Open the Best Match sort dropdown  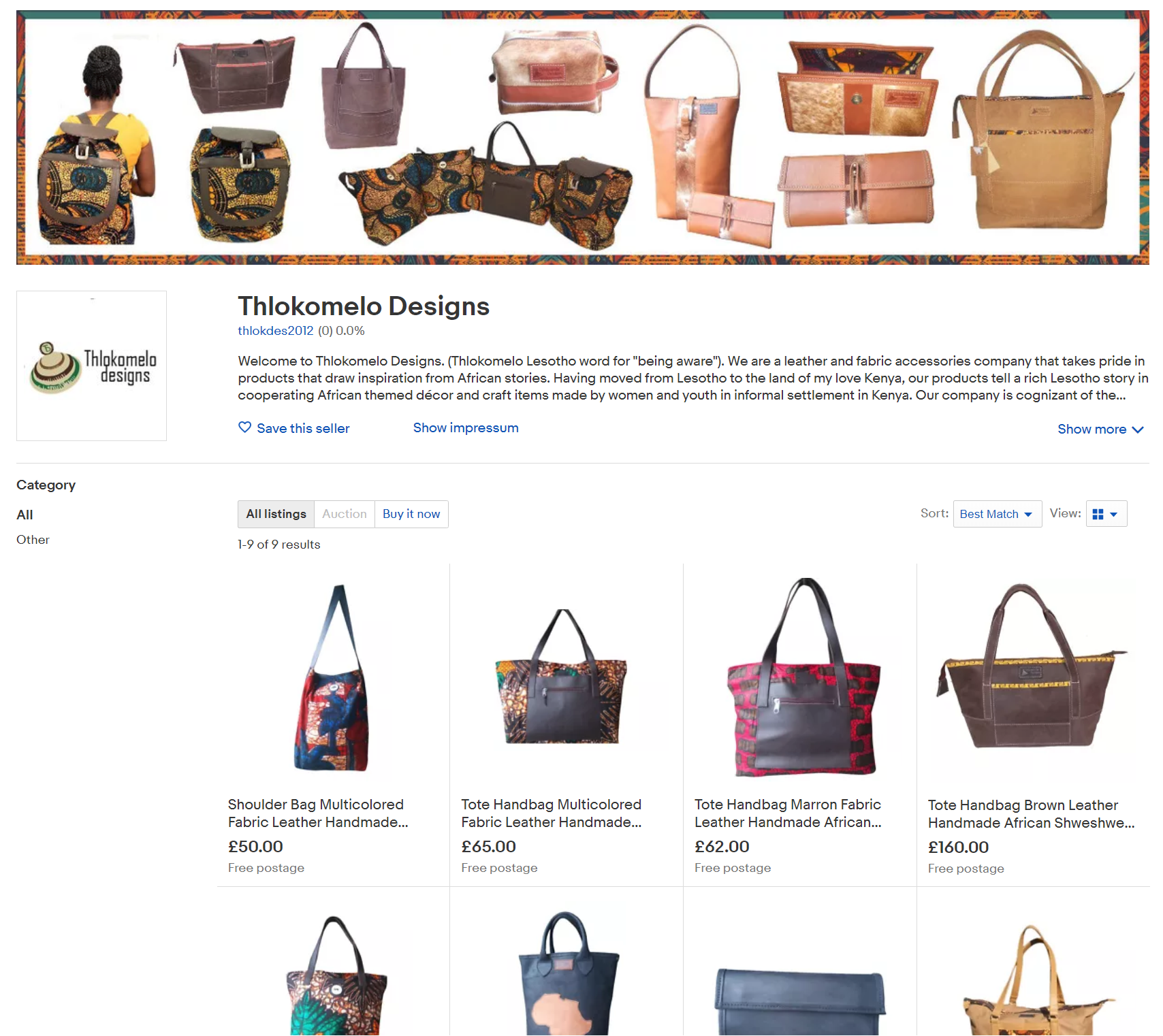pos(997,514)
